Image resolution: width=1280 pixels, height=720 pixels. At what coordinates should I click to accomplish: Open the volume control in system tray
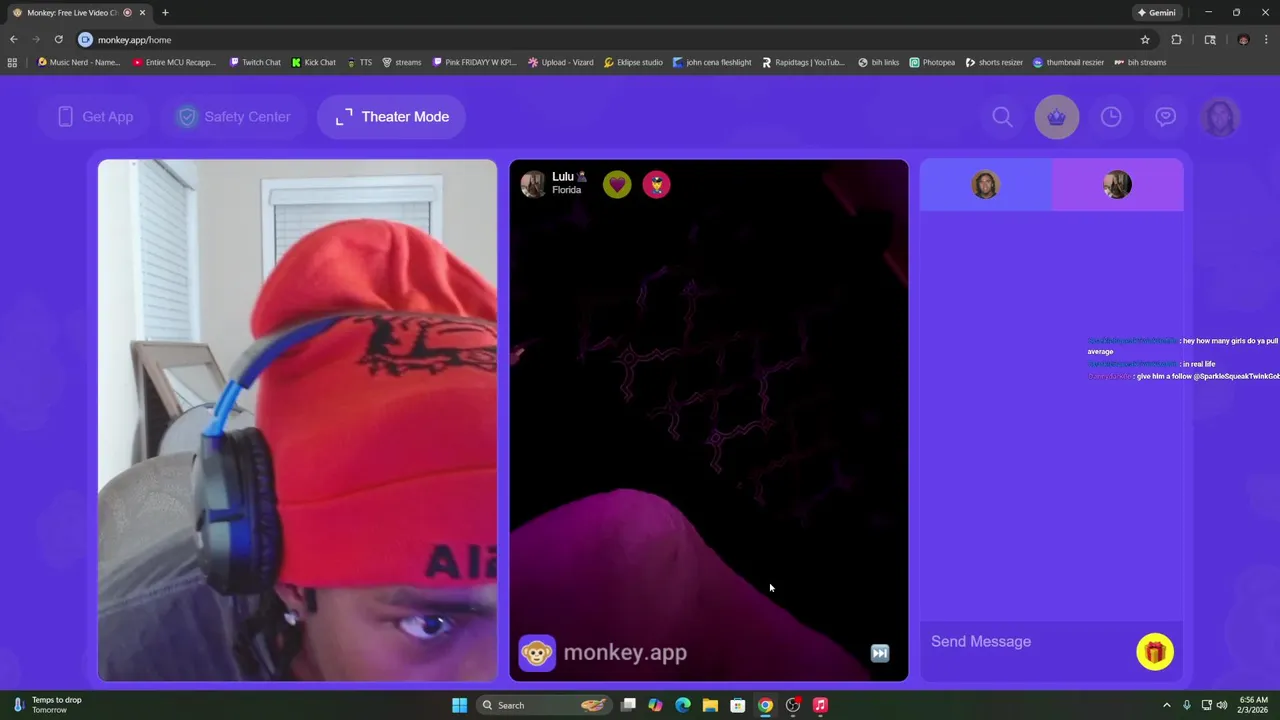[1222, 705]
